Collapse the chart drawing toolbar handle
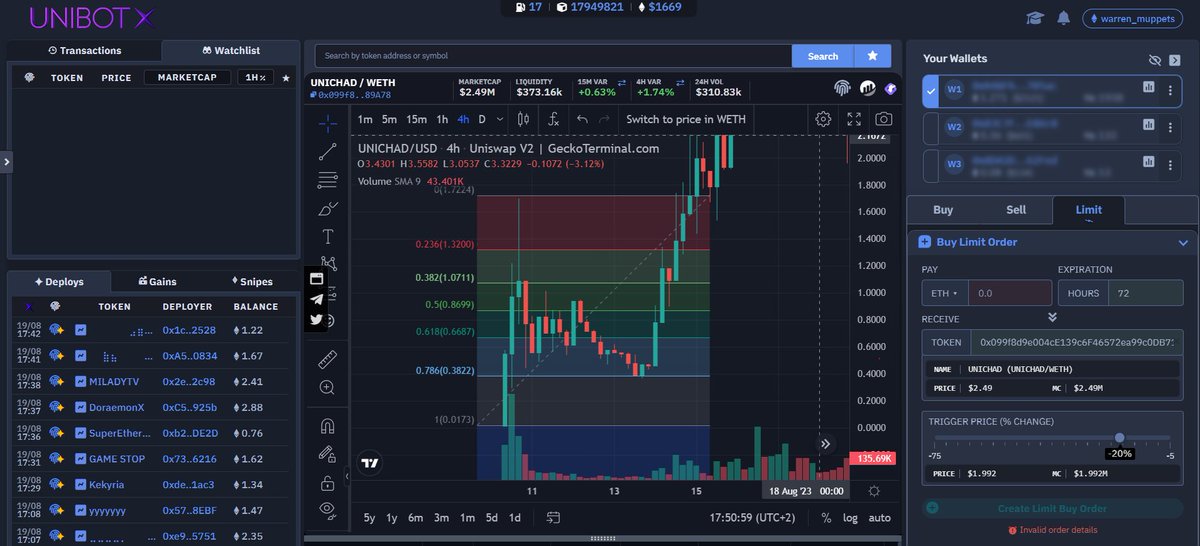 [x=347, y=474]
